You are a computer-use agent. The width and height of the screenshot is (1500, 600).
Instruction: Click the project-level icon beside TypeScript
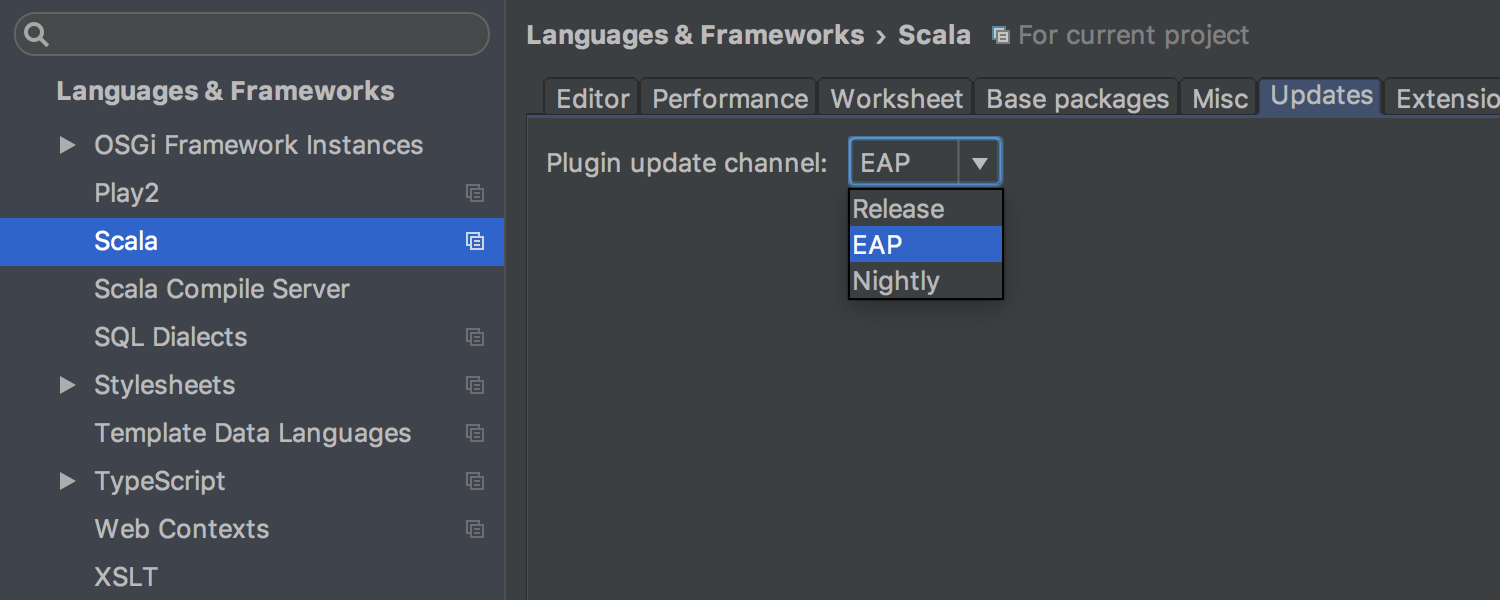click(475, 481)
